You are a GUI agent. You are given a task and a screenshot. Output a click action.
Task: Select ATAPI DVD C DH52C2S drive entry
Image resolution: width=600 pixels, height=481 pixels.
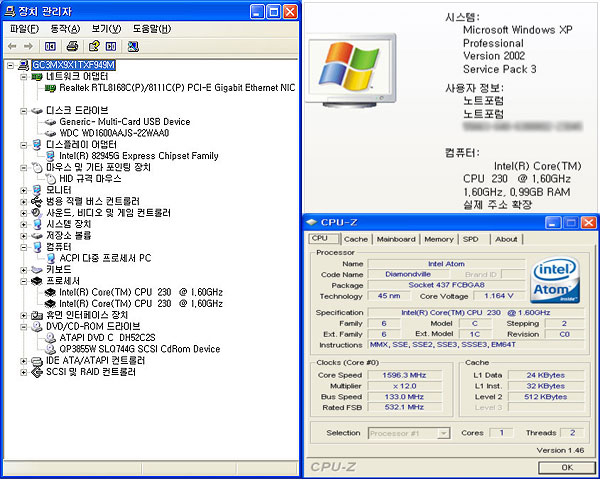(108, 338)
